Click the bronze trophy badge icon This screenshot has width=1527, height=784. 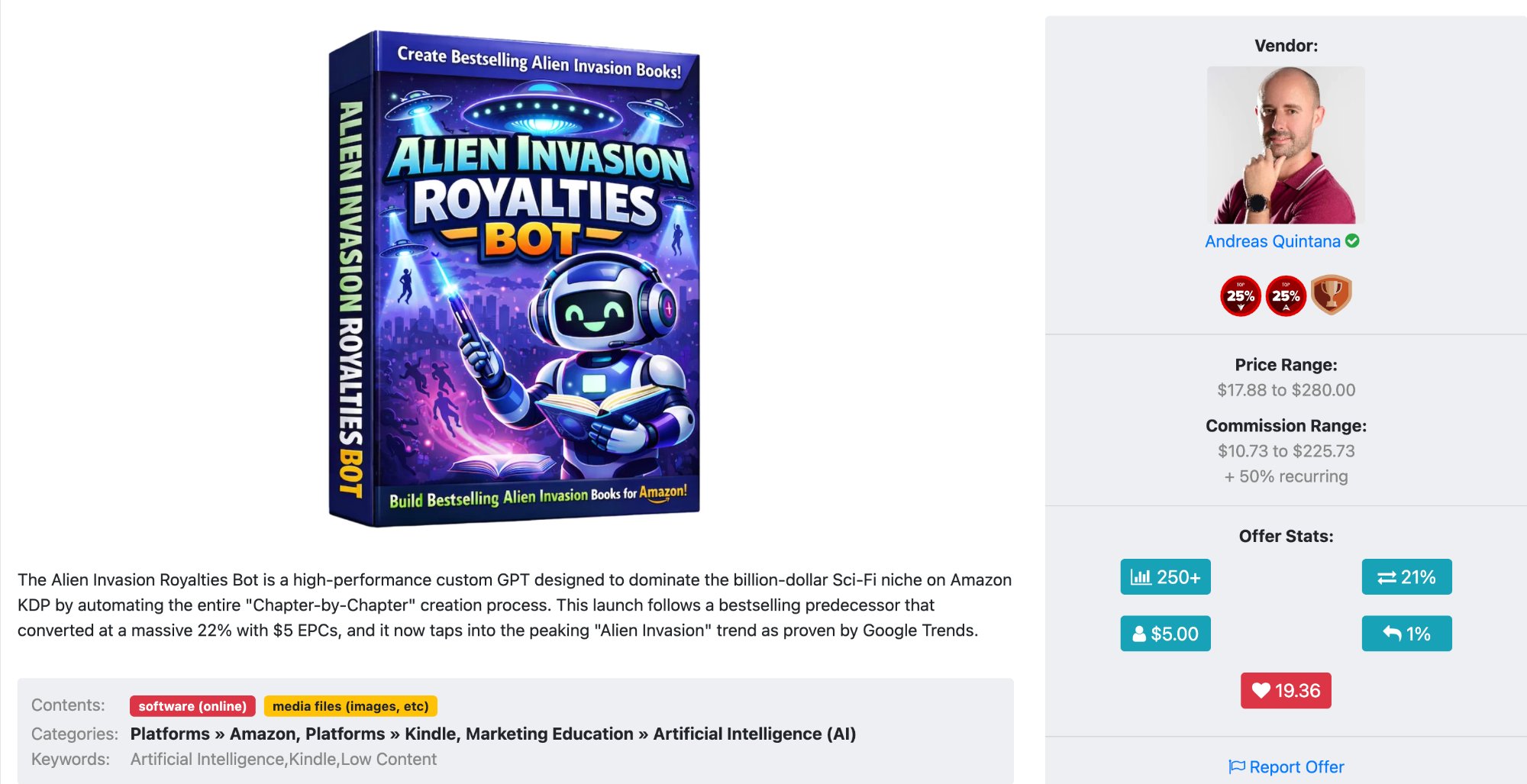[x=1332, y=295]
